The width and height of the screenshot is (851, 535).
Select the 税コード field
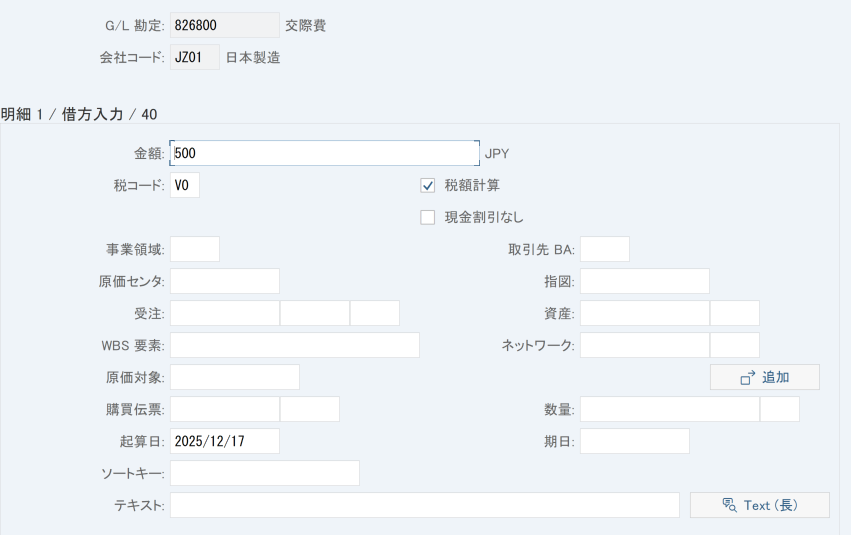coord(185,185)
